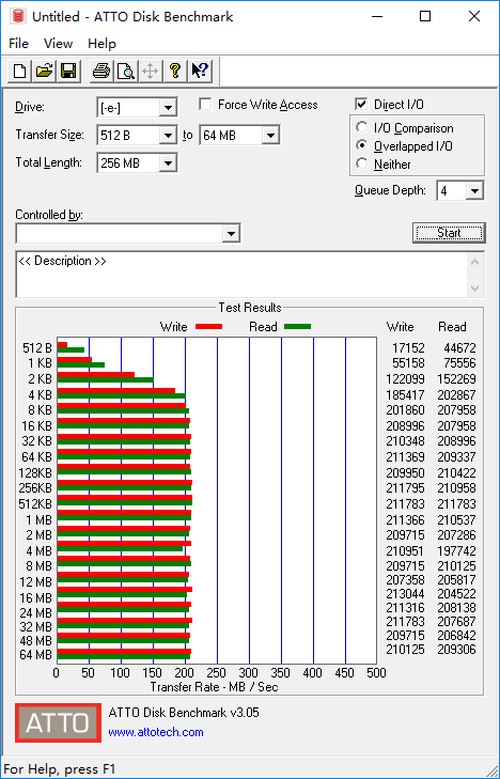
Task: Click the yellow question mark Help icon
Action: click(x=174, y=71)
